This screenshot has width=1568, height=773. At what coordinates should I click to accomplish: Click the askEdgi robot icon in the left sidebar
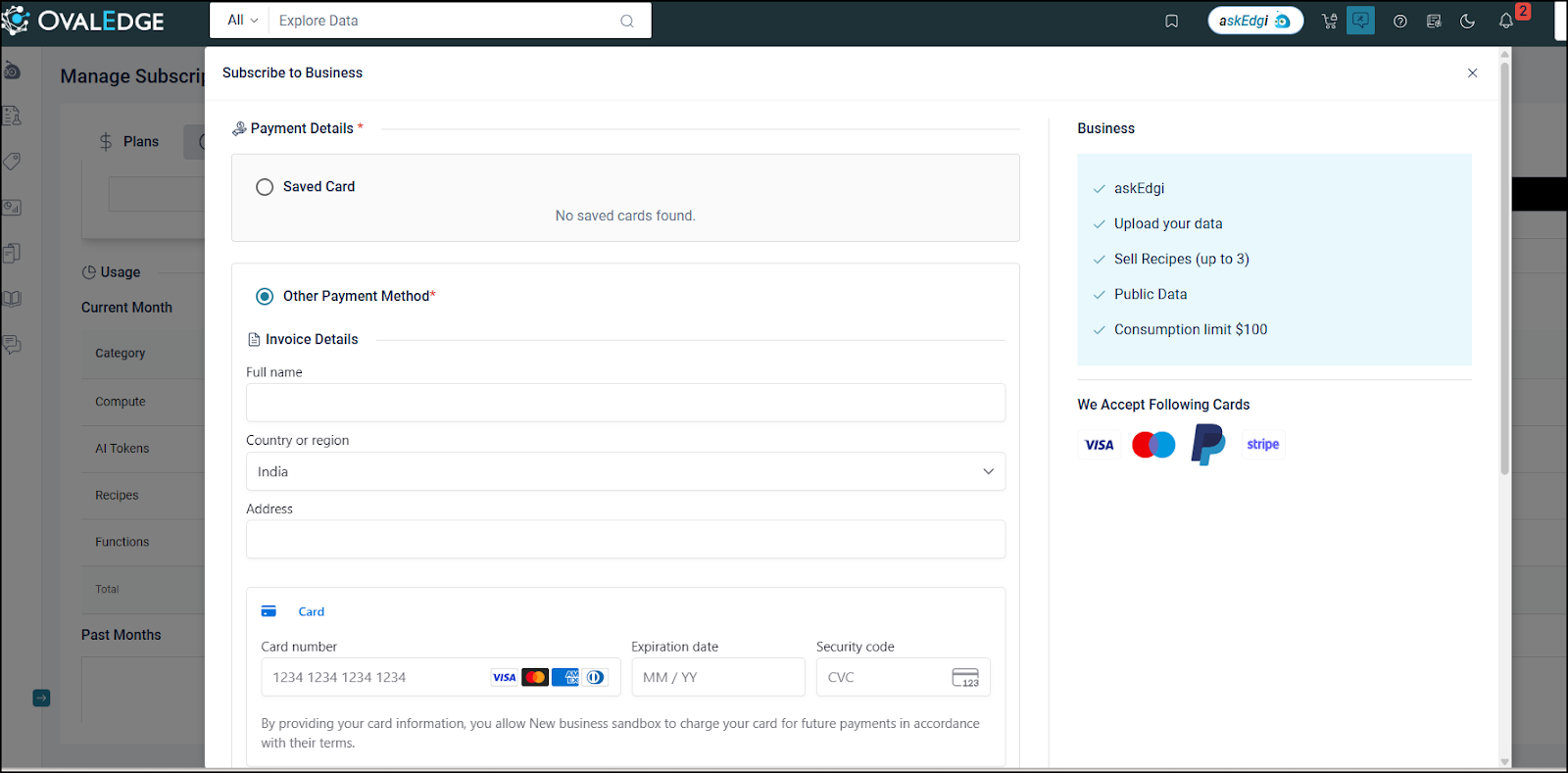[x=12, y=71]
